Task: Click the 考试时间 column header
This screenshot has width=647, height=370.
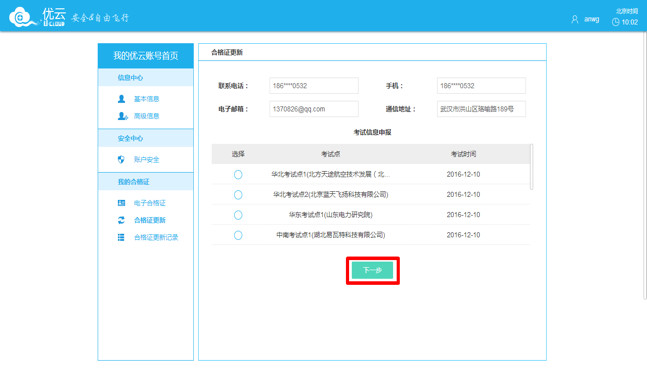Action: point(463,154)
